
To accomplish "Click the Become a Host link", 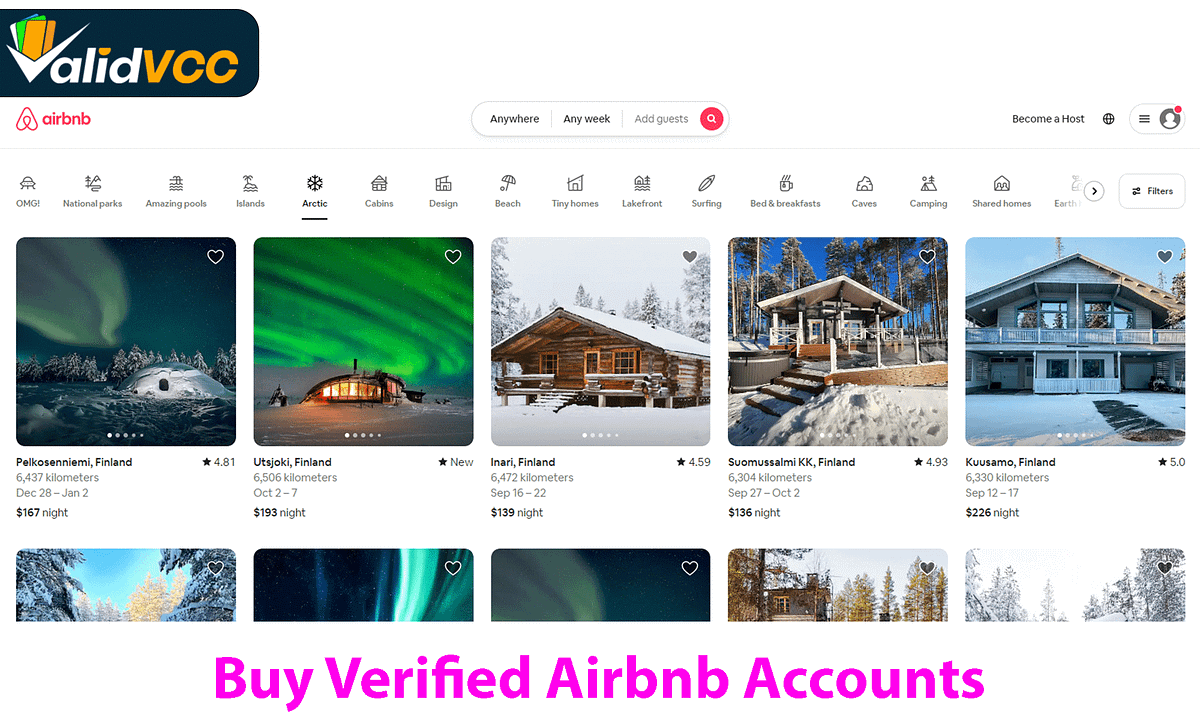I will point(1048,119).
